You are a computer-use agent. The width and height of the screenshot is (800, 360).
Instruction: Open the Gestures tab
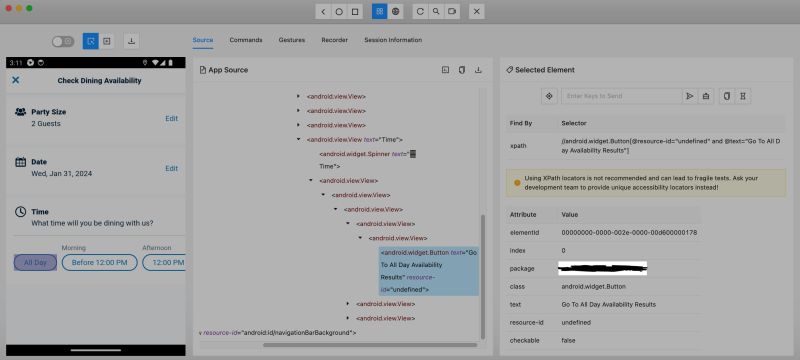coord(292,40)
